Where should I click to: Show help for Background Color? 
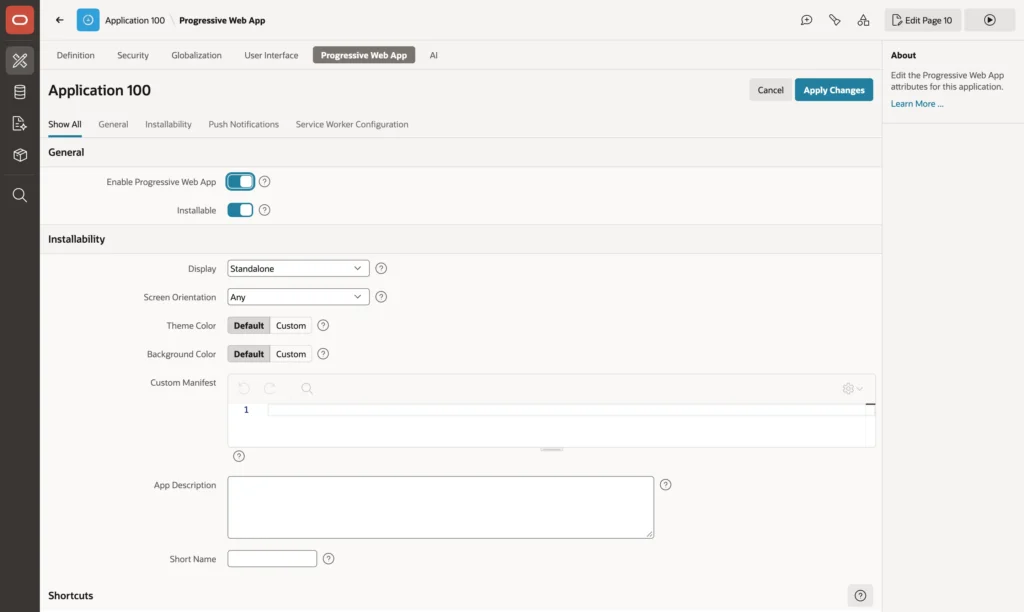click(x=323, y=354)
